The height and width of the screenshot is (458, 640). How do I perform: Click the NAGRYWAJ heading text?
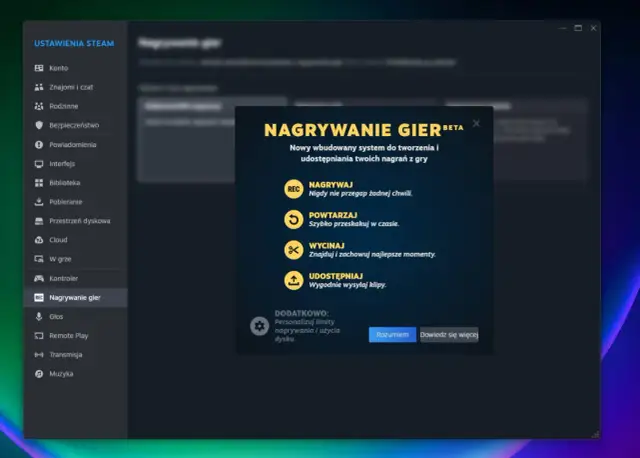[x=331, y=185]
